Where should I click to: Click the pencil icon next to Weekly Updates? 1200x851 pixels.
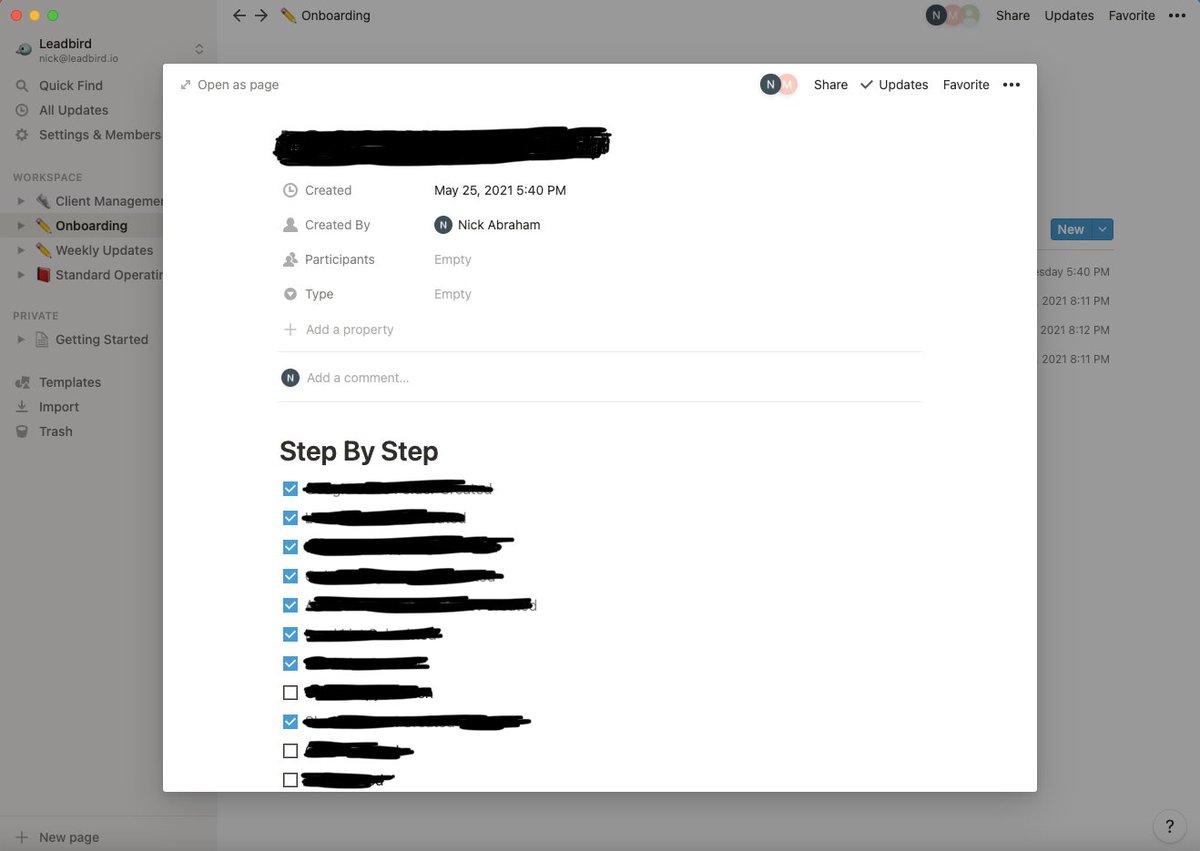[43, 250]
